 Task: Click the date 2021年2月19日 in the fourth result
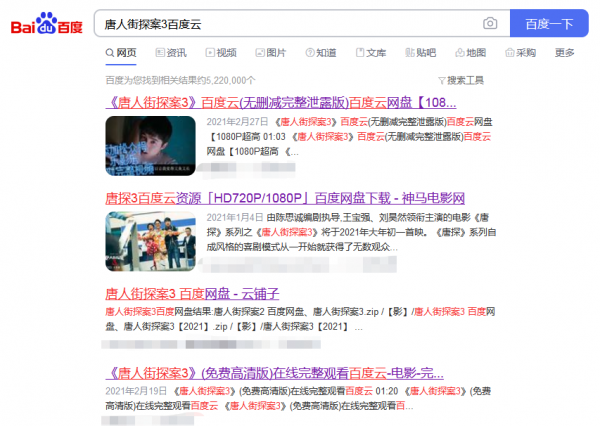pyautogui.click(x=136, y=391)
